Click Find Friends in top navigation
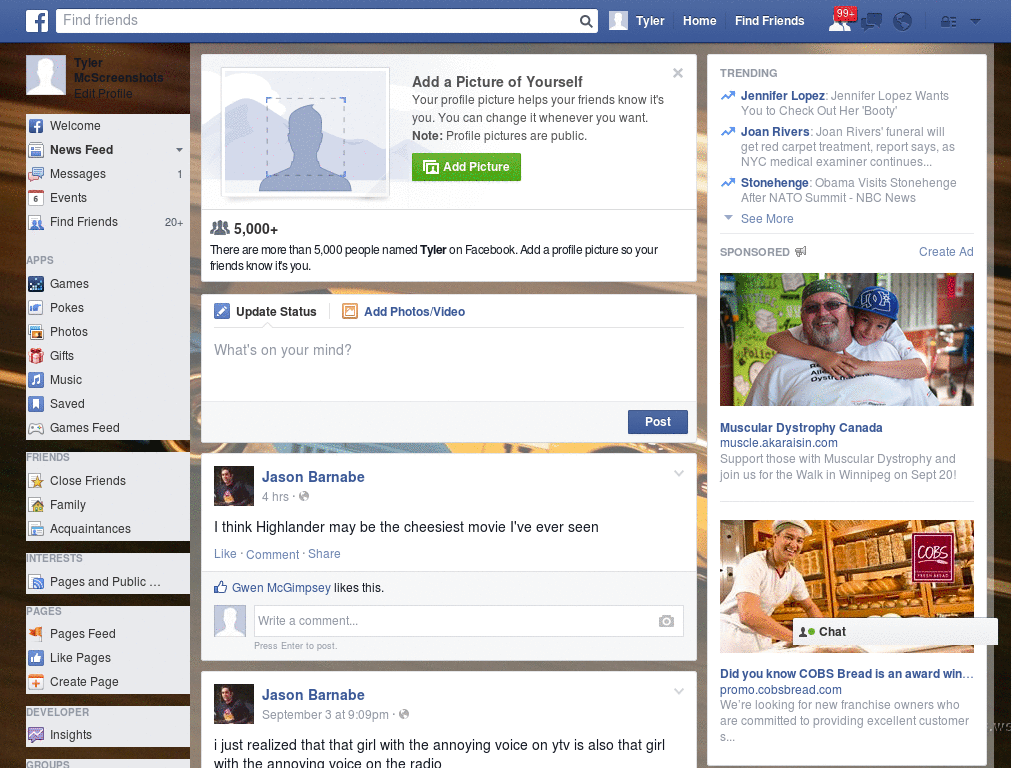The image size is (1024, 768). pyautogui.click(x=769, y=21)
